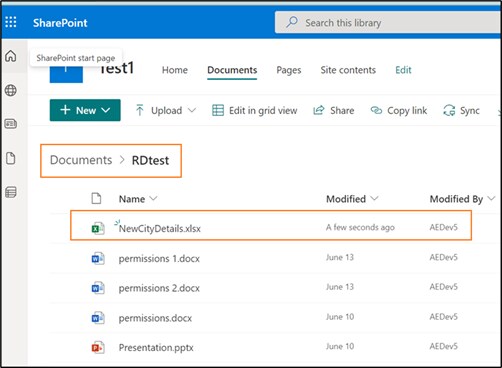The height and width of the screenshot is (368, 502).
Task: Choose Edit in grid view command
Action: click(255, 110)
